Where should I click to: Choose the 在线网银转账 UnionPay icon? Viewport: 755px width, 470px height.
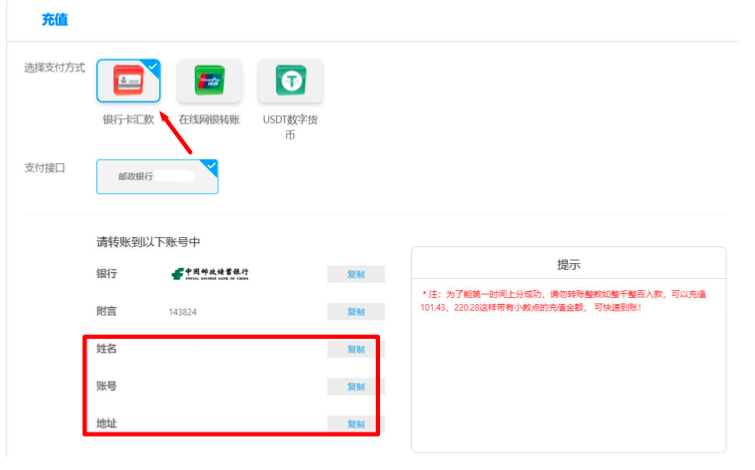click(x=209, y=81)
